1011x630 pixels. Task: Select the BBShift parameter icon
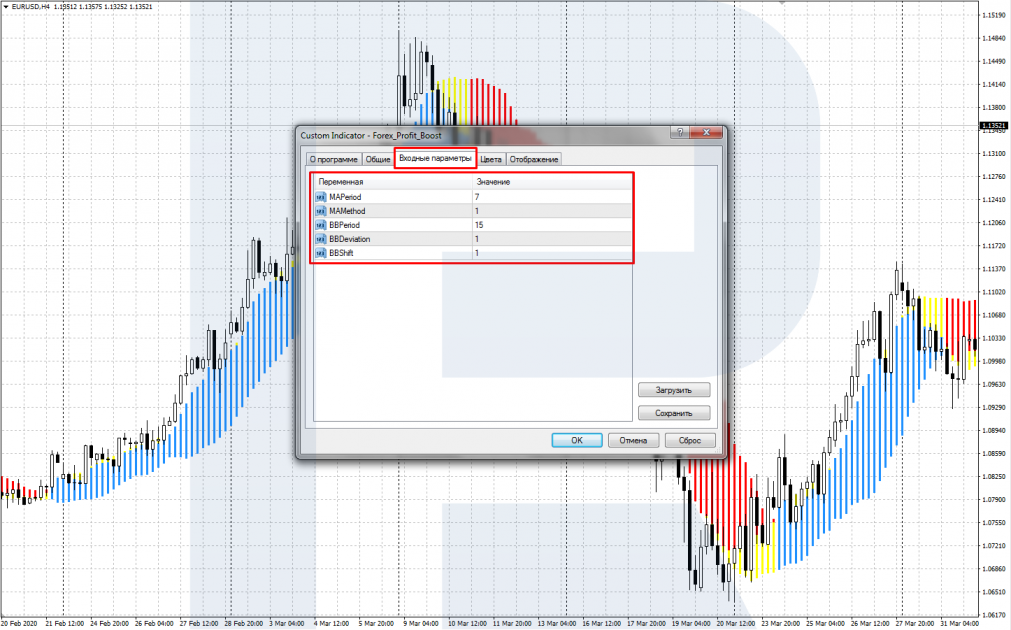(x=321, y=253)
